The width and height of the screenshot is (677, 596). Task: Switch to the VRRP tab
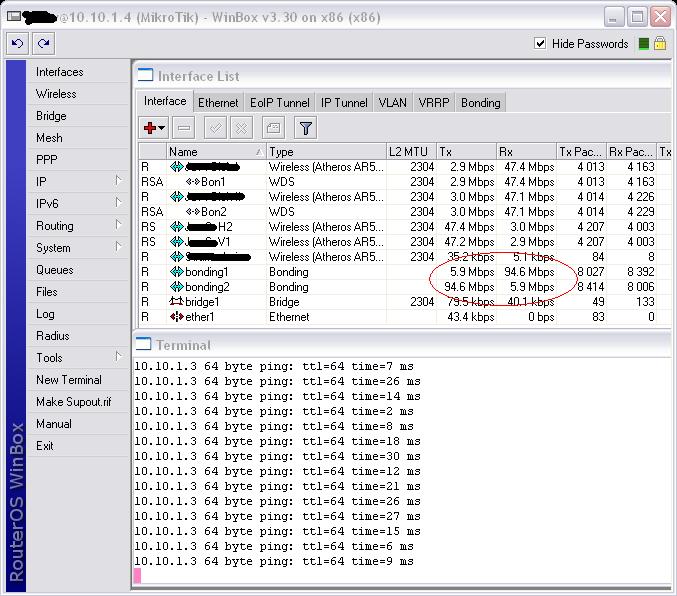434,103
